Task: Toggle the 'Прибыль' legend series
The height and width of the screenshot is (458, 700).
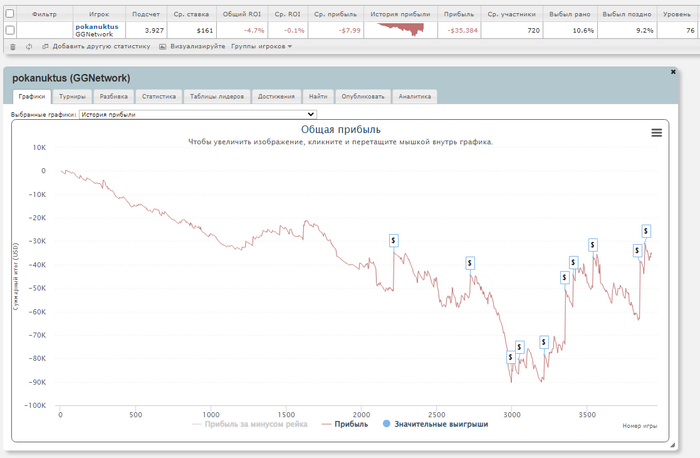Action: click(345, 424)
